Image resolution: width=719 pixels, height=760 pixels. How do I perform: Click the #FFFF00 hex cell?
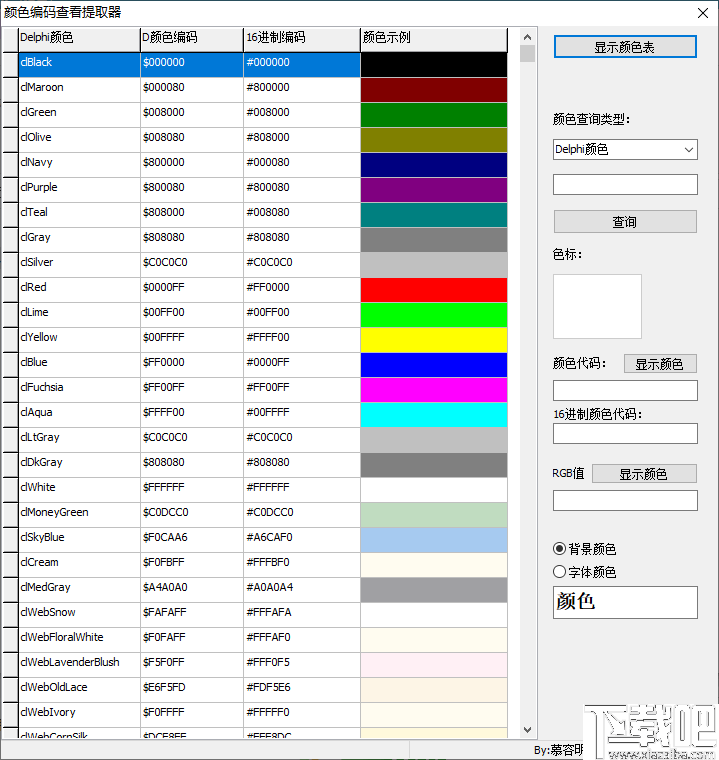[302, 340]
